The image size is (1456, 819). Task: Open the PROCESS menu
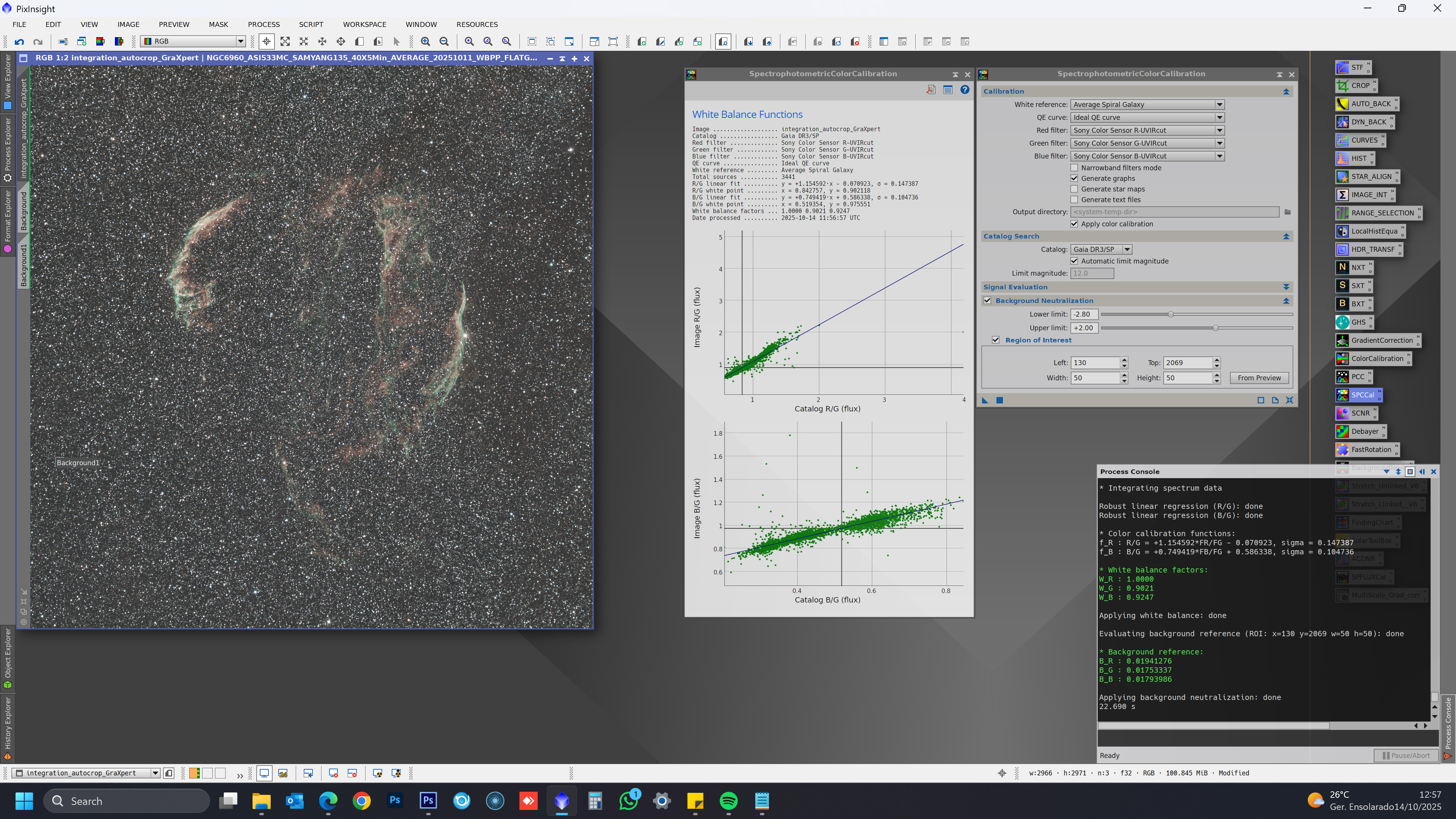coord(264,24)
